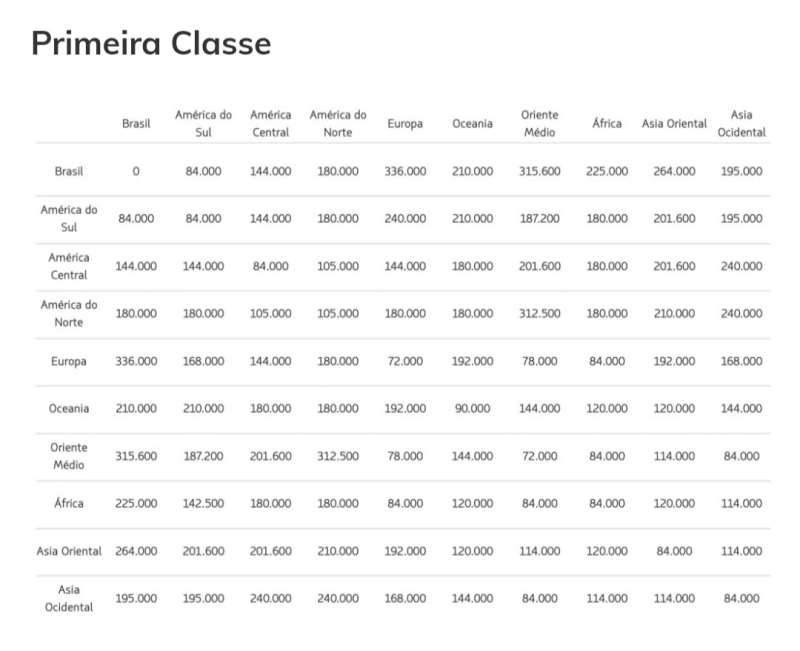Click the 142.500 cell in the África row
Viewport: 800px width, 651px height.
pos(204,503)
